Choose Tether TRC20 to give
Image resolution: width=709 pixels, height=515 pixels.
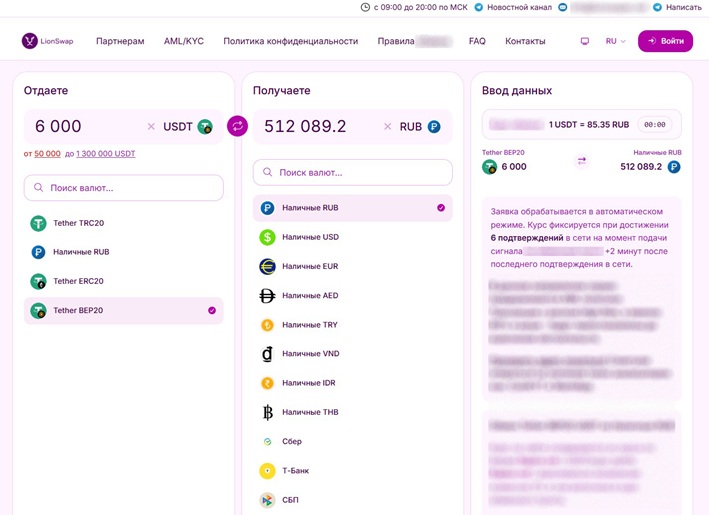tap(123, 223)
